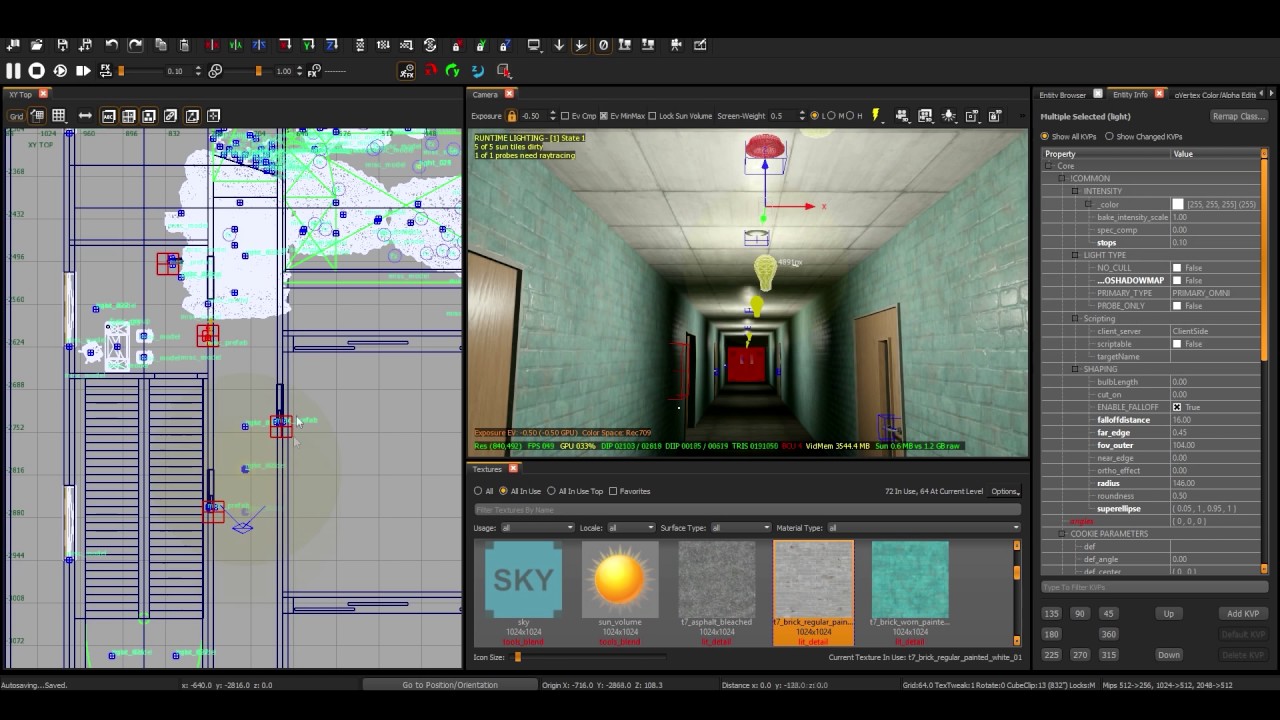Screen dimensions: 1280x720
Task: Select All In Use Top radio button
Action: coord(551,491)
